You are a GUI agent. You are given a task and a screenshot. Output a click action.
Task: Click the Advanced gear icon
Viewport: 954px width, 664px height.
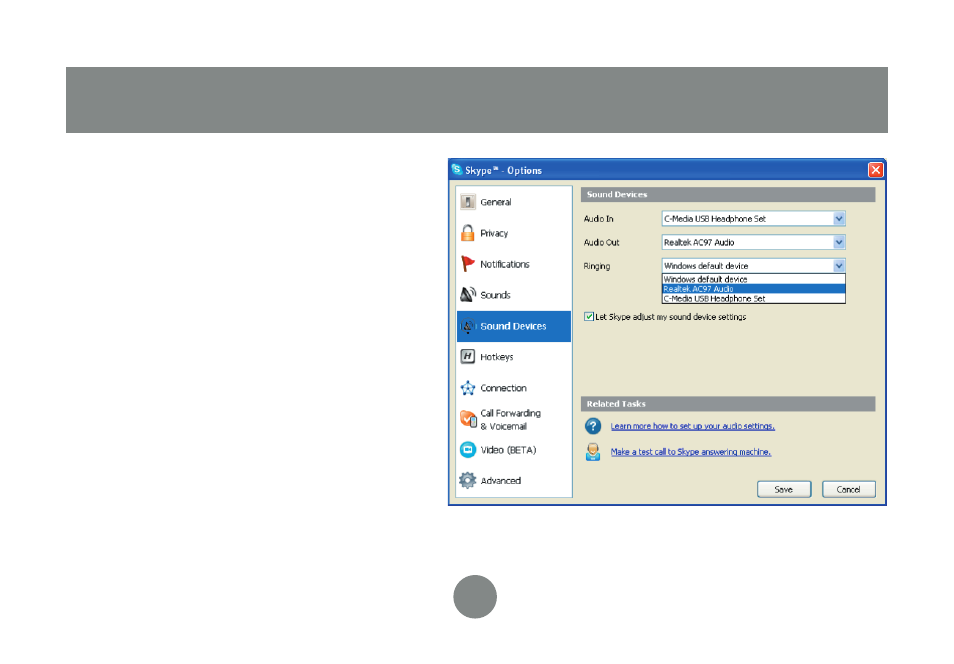(467, 480)
